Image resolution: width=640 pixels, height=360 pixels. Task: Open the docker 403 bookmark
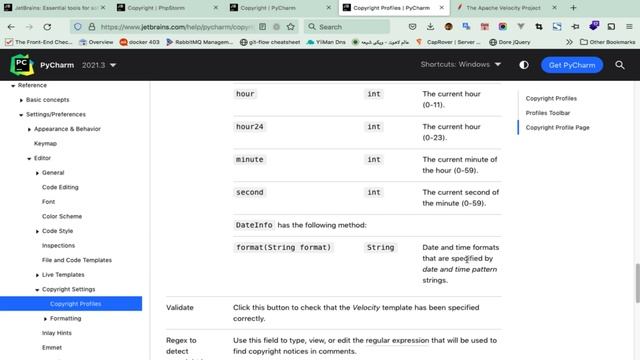140,42
